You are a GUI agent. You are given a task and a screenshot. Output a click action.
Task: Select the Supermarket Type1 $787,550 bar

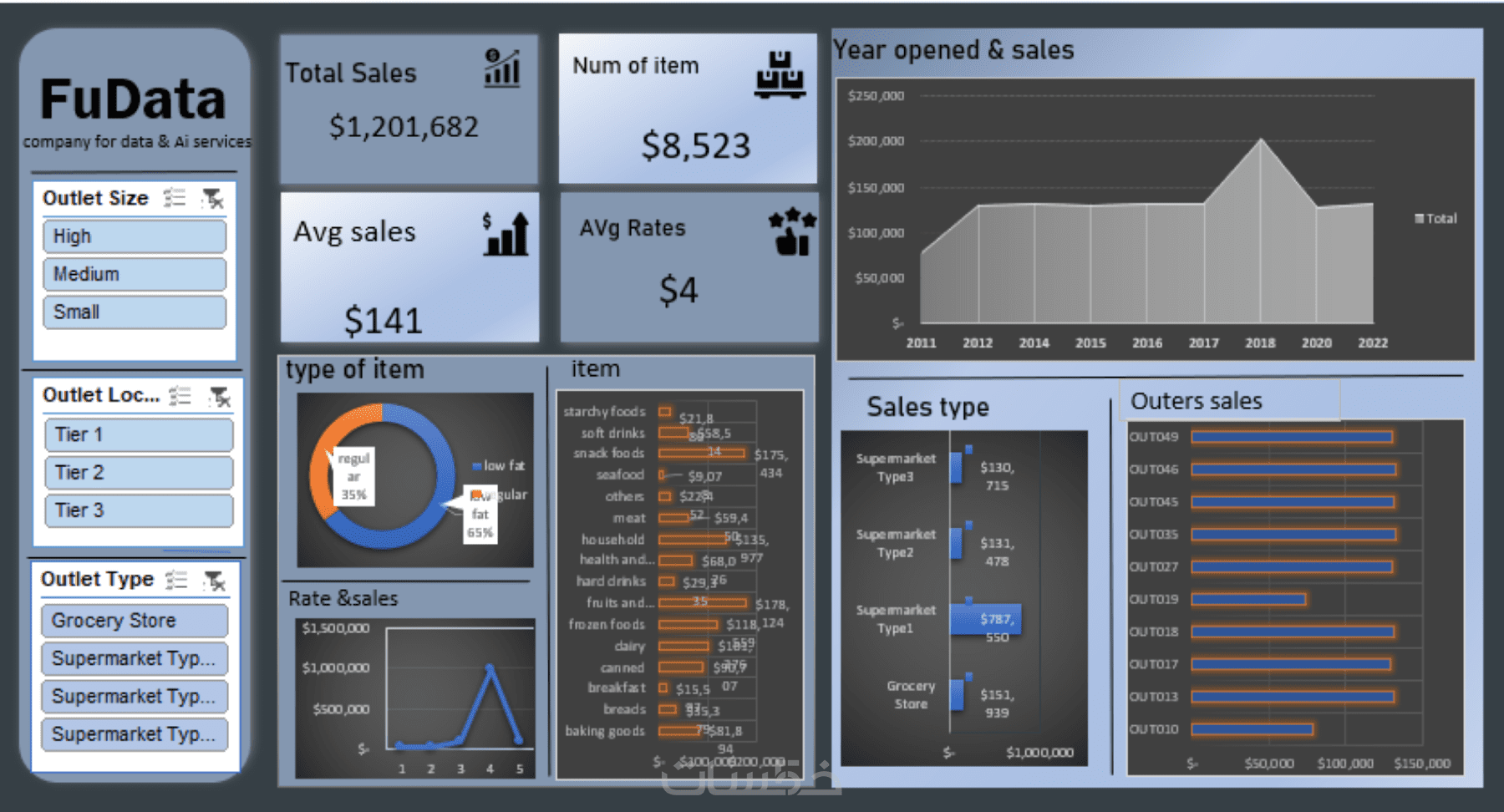click(985, 619)
